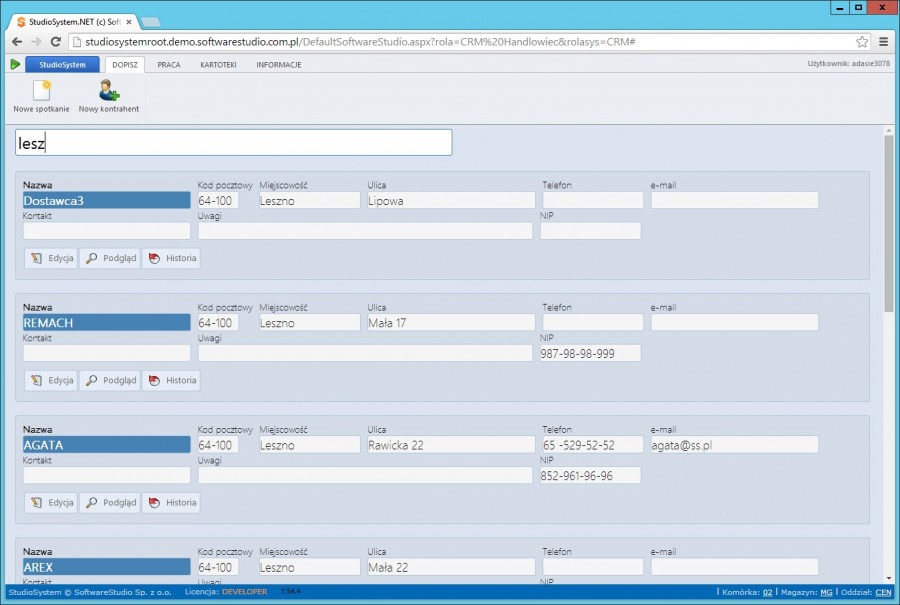Click the search field containing 'lesz'
Screen dimensions: 900x605
click(x=233, y=143)
